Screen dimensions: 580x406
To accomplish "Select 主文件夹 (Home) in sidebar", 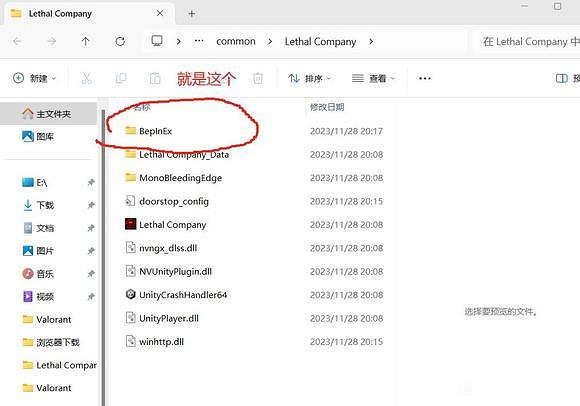I will tap(49, 114).
